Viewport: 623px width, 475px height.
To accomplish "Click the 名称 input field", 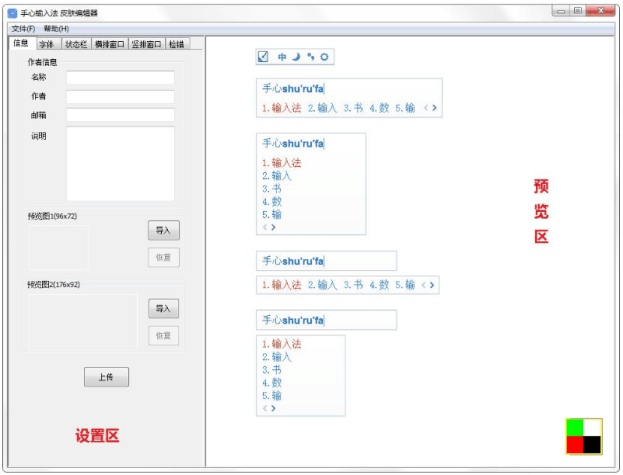I will coord(120,77).
